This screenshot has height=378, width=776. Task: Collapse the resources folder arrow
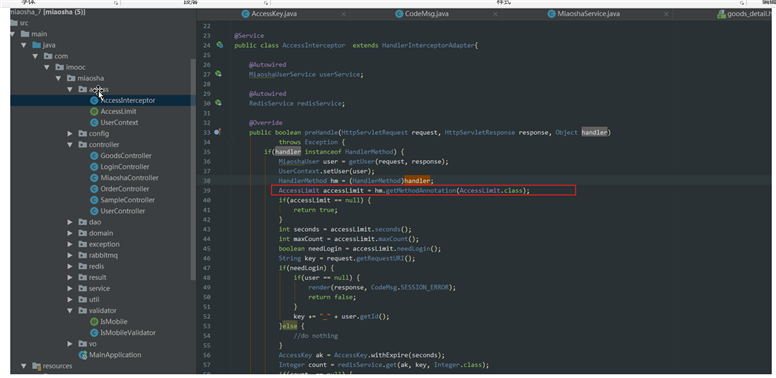pyautogui.click(x=24, y=366)
